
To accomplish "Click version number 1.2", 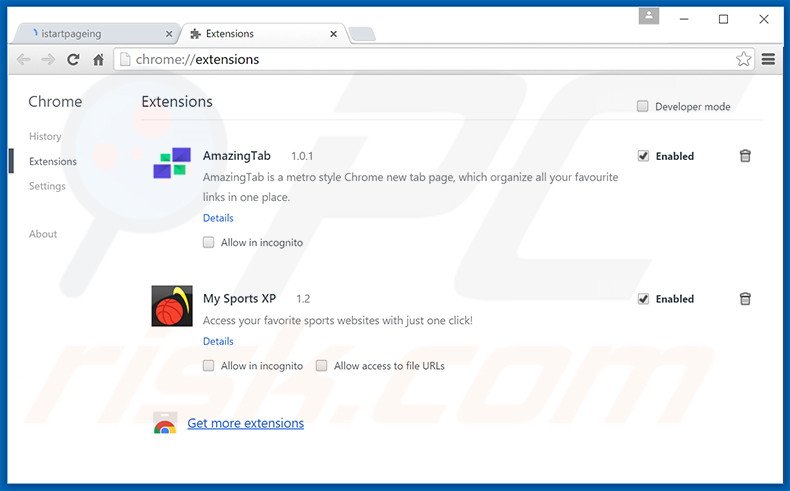I will click(303, 299).
